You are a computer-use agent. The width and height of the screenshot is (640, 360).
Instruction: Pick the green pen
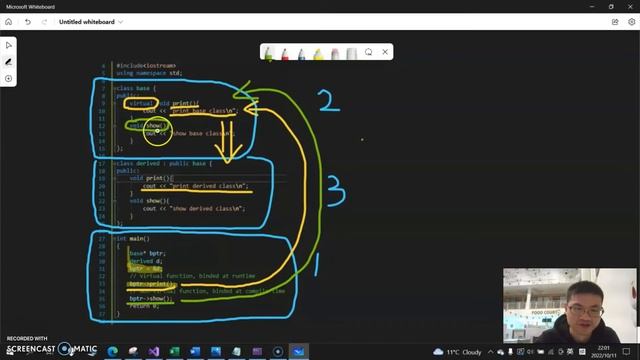(x=269, y=53)
